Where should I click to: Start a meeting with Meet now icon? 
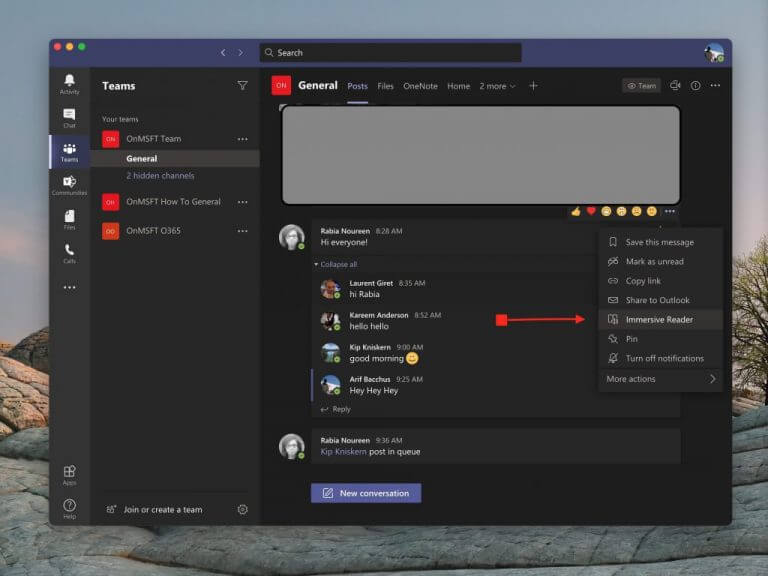coord(675,86)
